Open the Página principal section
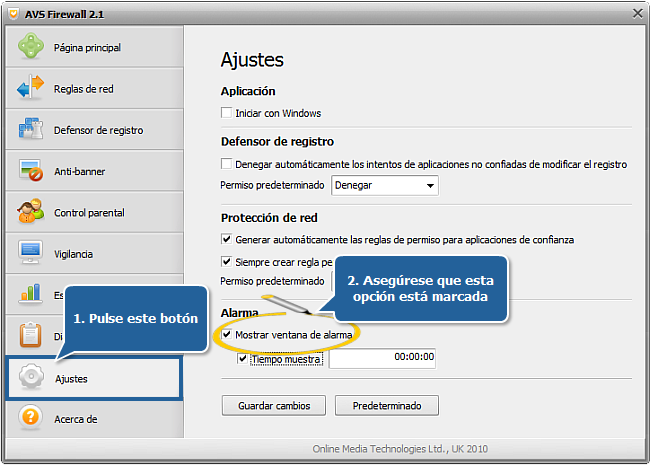Image resolution: width=651 pixels, height=465 pixels. tap(94, 46)
